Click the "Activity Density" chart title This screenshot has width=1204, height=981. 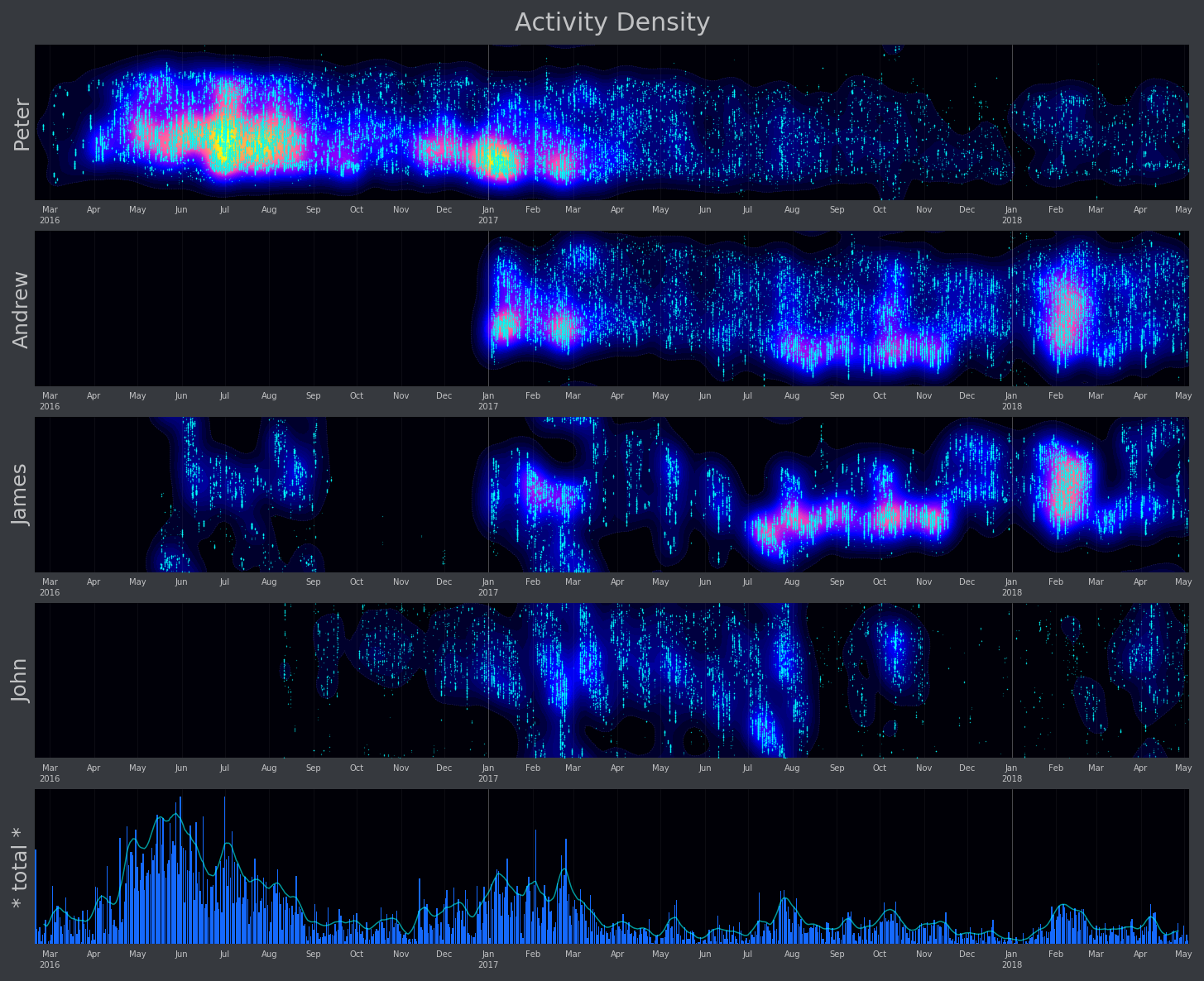coord(612,22)
